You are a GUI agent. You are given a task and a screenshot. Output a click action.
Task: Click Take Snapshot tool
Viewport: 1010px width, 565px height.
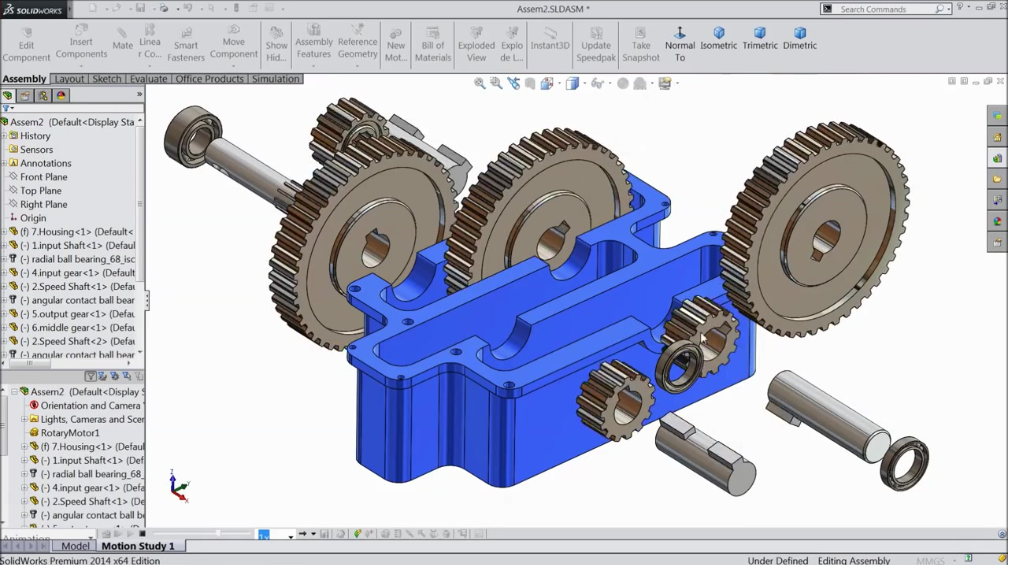coord(640,44)
